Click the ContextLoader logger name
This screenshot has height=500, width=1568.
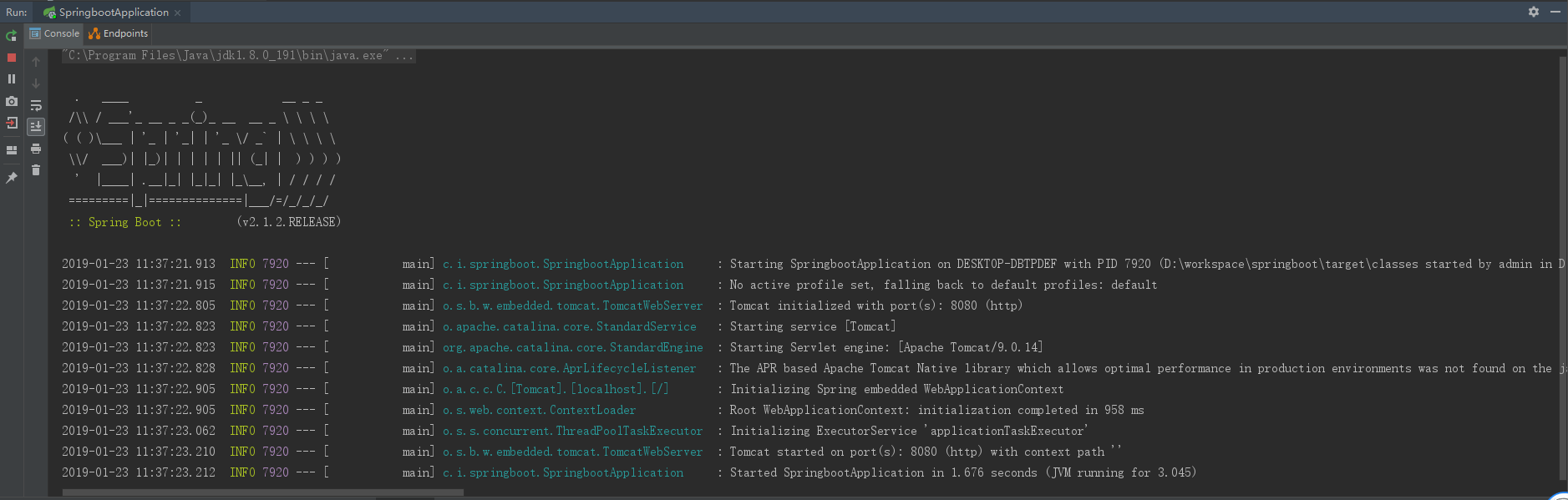(x=540, y=410)
